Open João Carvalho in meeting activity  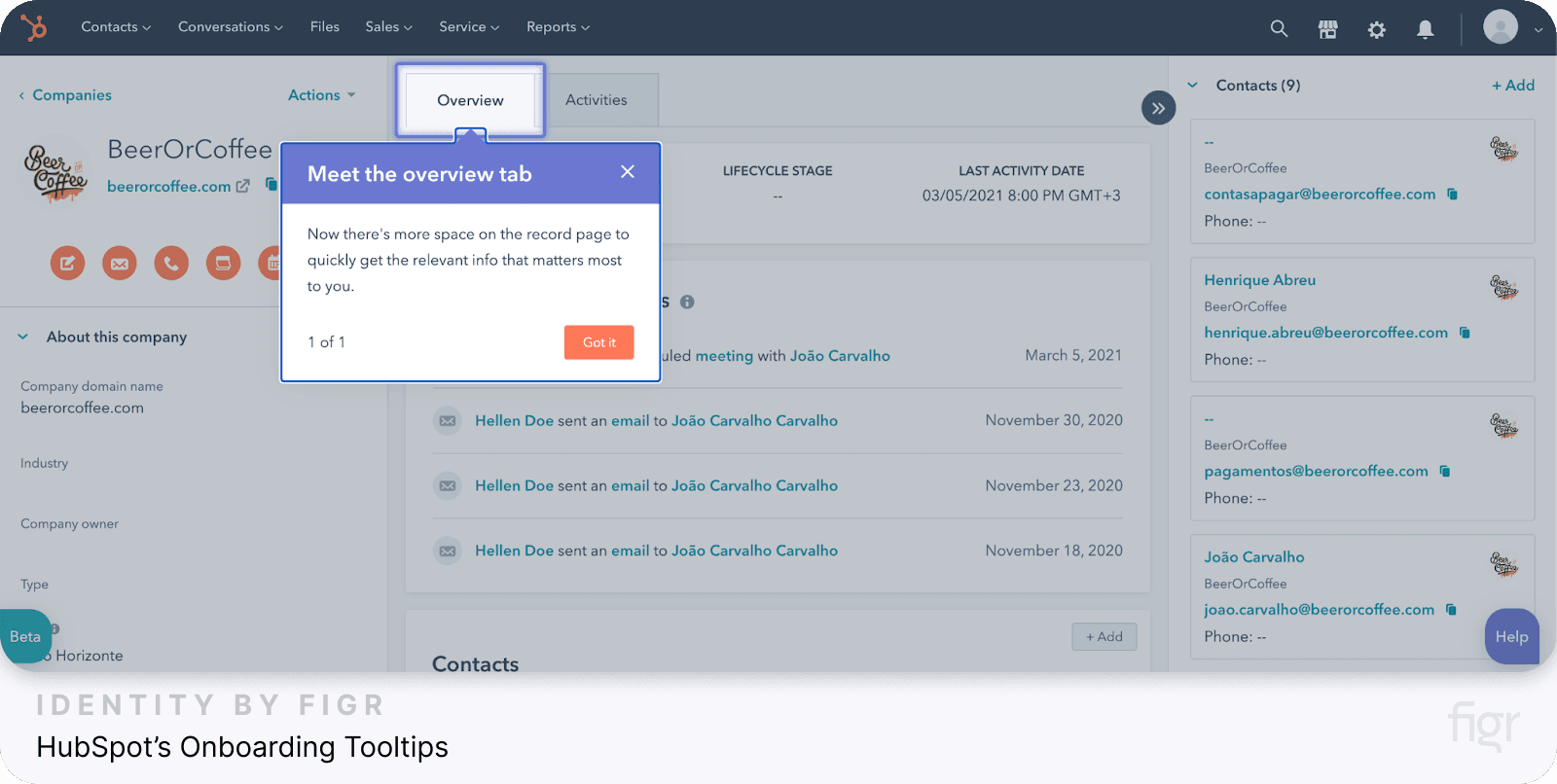click(840, 356)
